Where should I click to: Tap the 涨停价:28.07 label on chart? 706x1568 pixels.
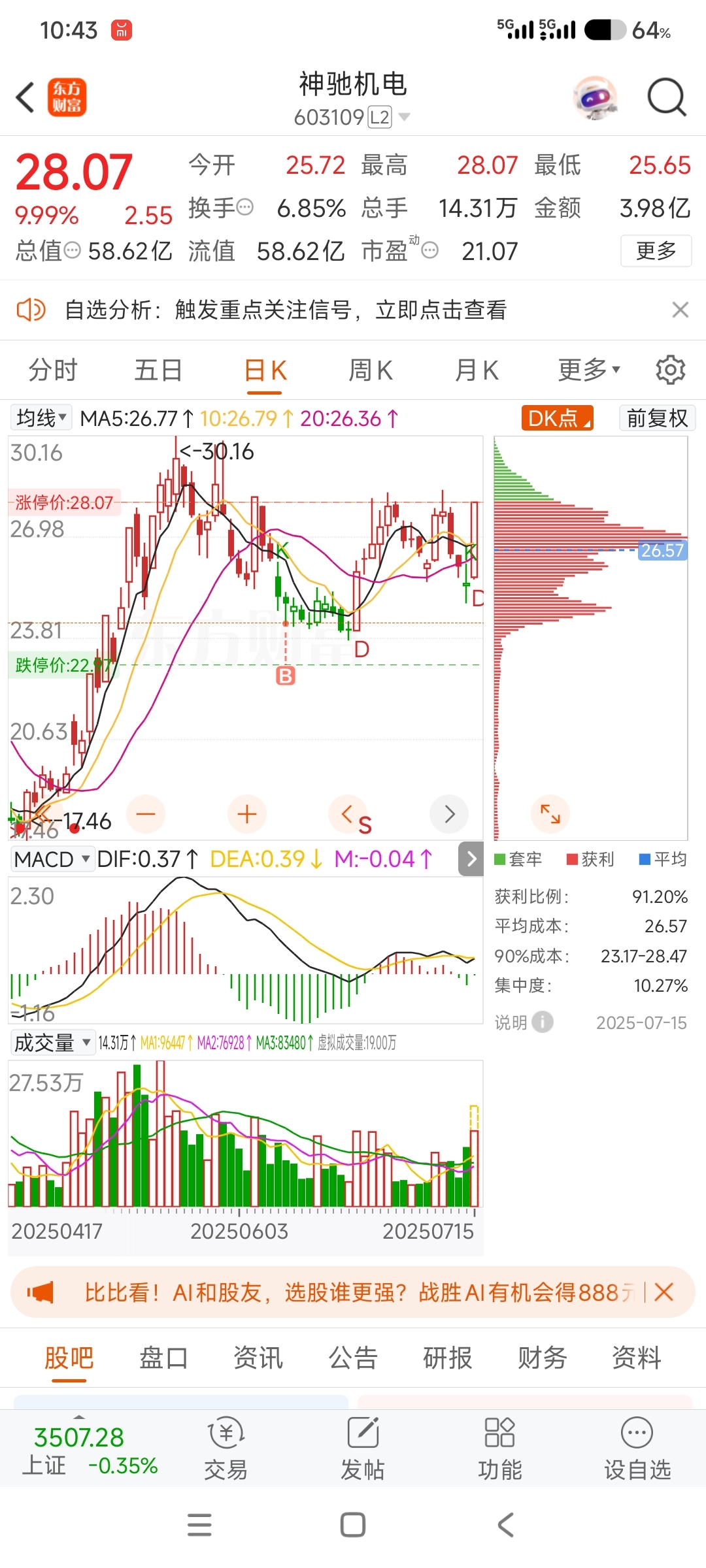point(64,502)
